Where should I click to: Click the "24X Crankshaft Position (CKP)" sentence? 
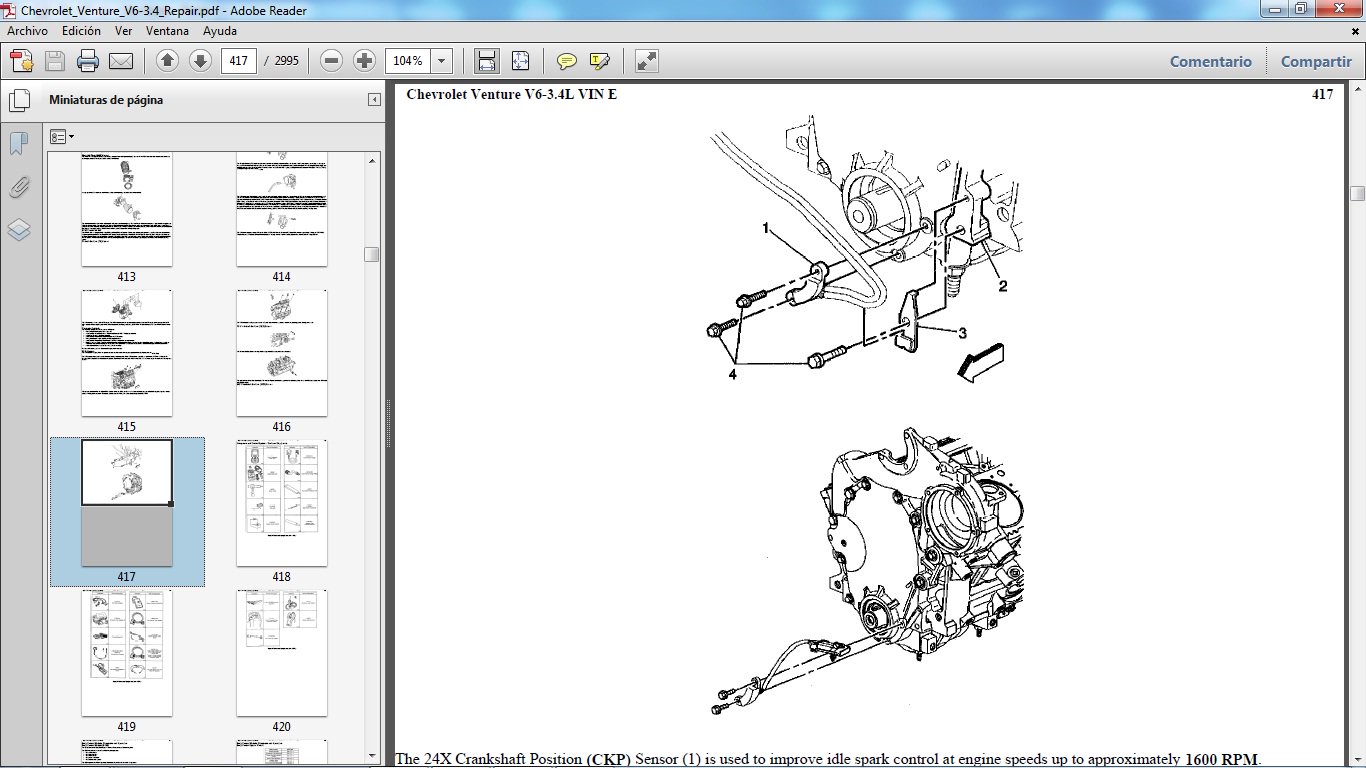[x=828, y=759]
